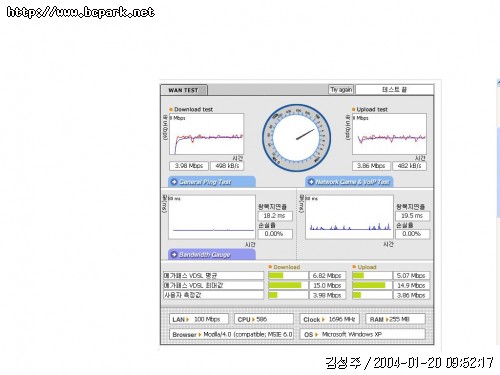Select the 3.86 Mbps upload value below the graph
This screenshot has height=375, width=500.
coord(371,166)
